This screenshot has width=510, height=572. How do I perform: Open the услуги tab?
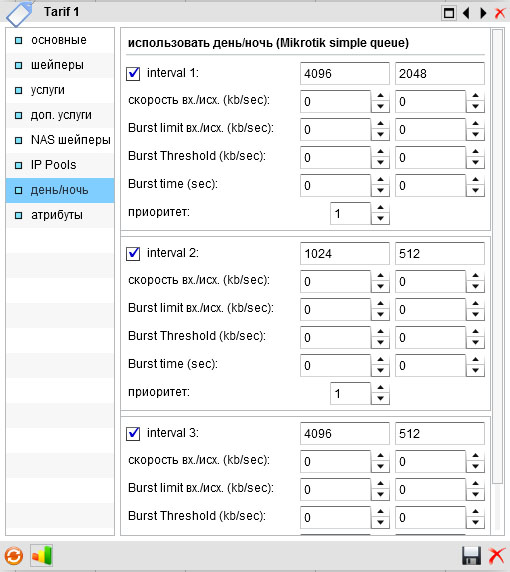60,90
